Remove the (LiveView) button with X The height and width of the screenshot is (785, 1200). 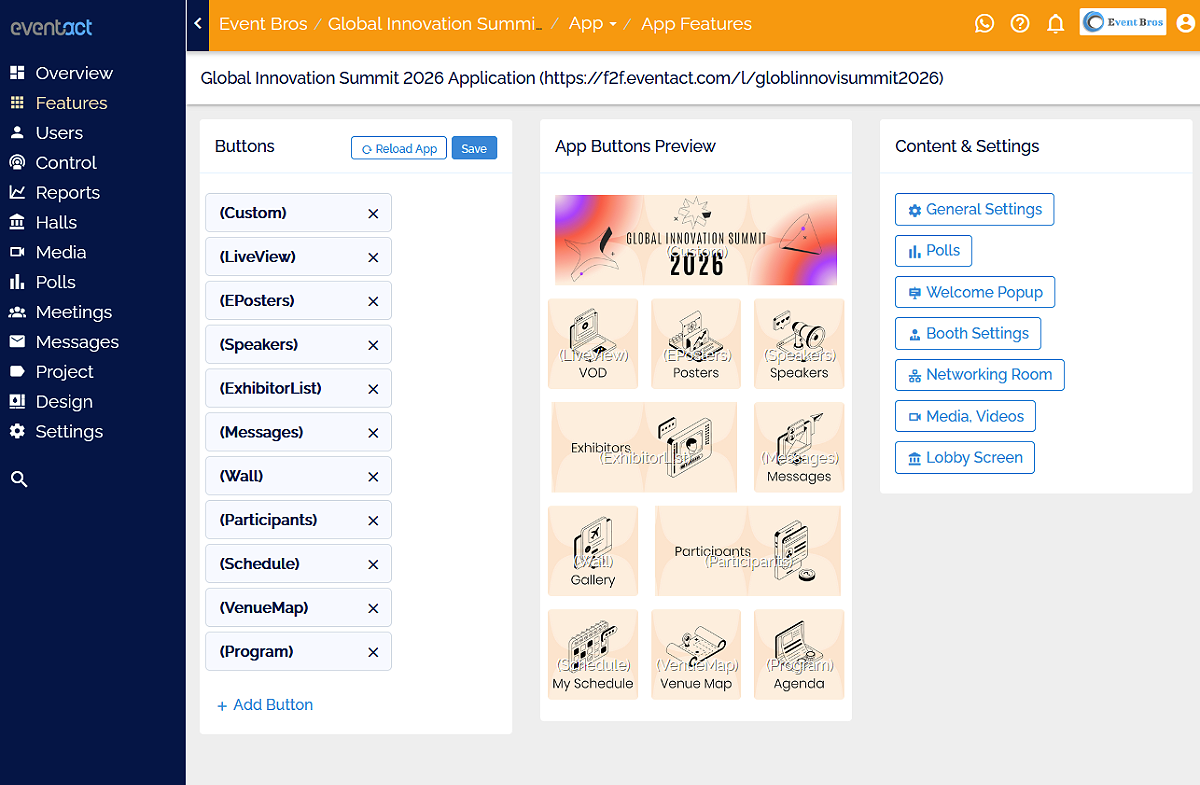click(x=373, y=257)
